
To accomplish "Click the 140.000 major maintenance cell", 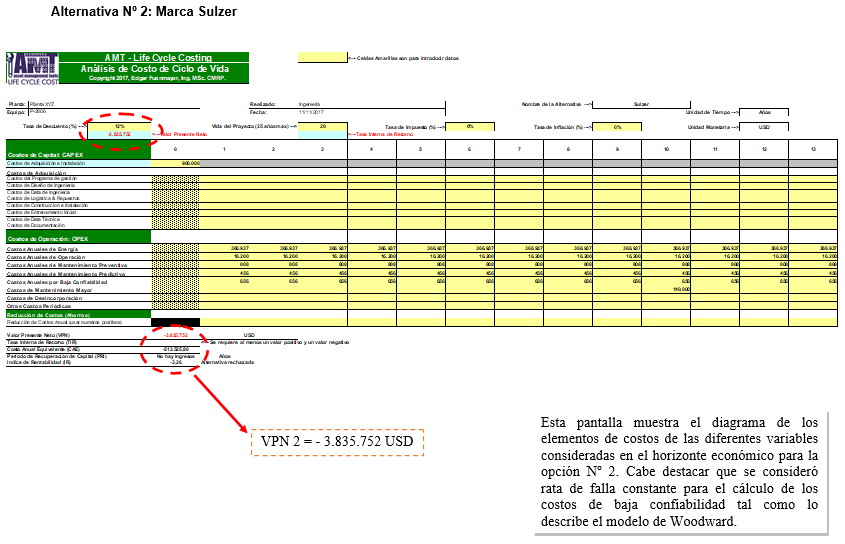I will pos(666,290).
